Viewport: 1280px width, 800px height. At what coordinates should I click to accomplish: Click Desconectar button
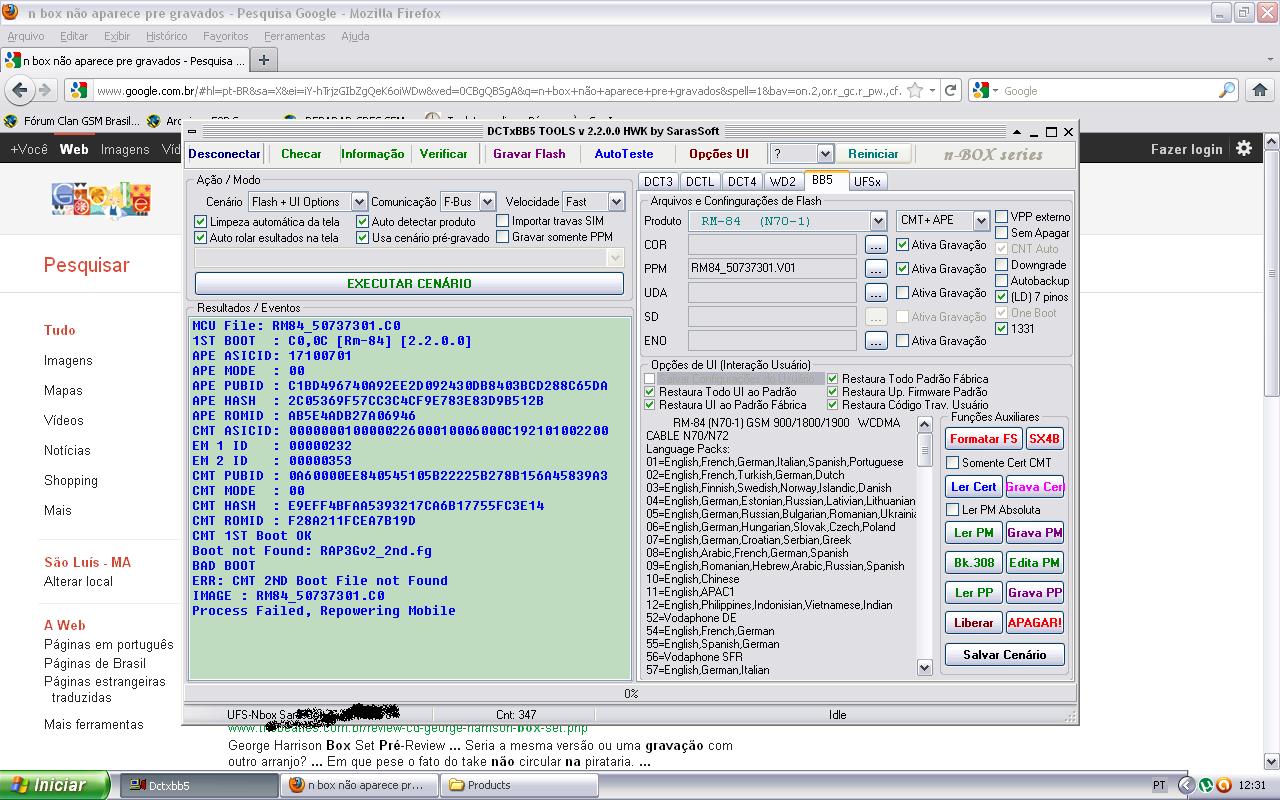point(224,154)
